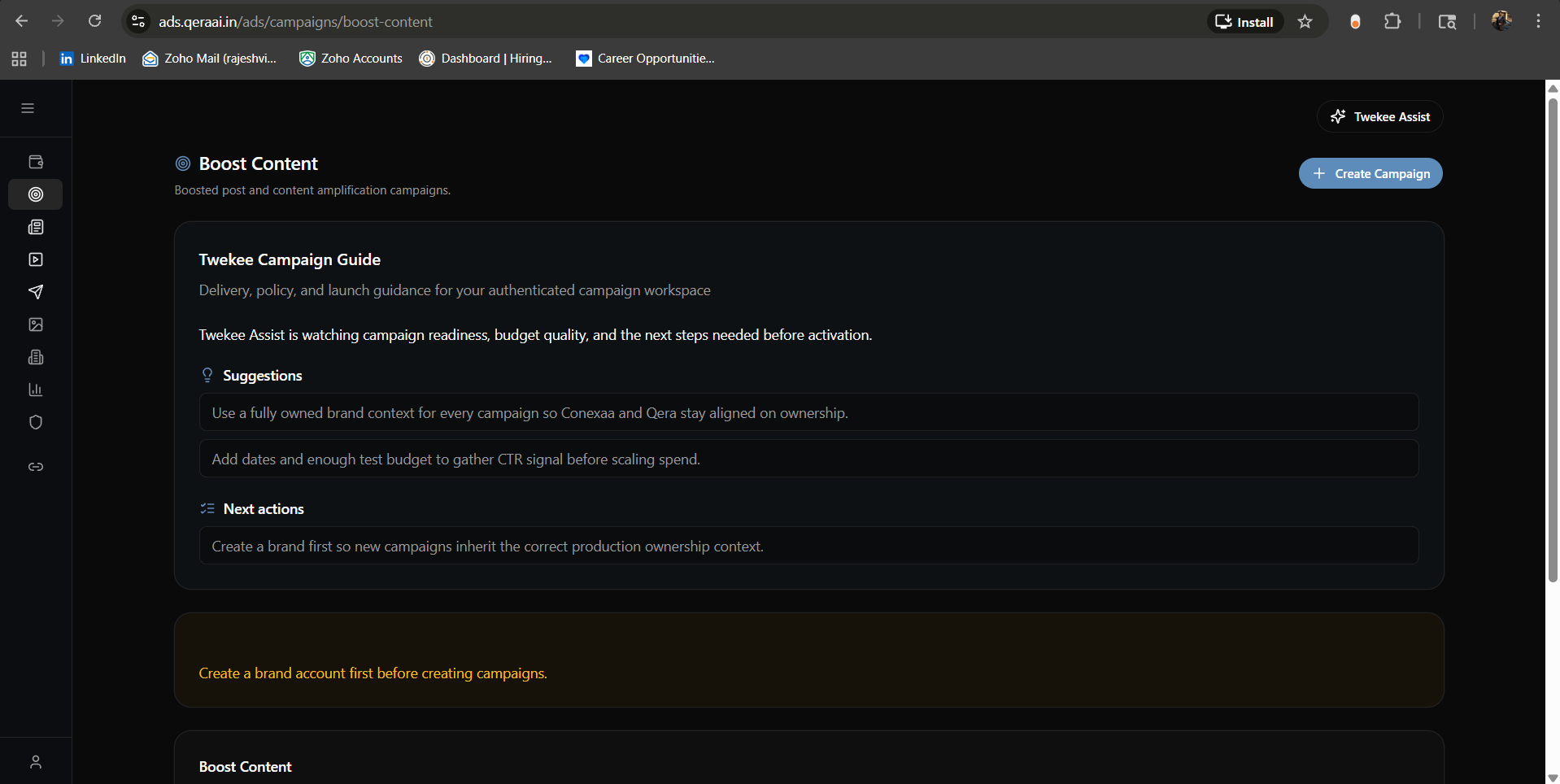Open the newspaper icon in the sidebar
Screen dimensions: 1560x784
[36, 227]
